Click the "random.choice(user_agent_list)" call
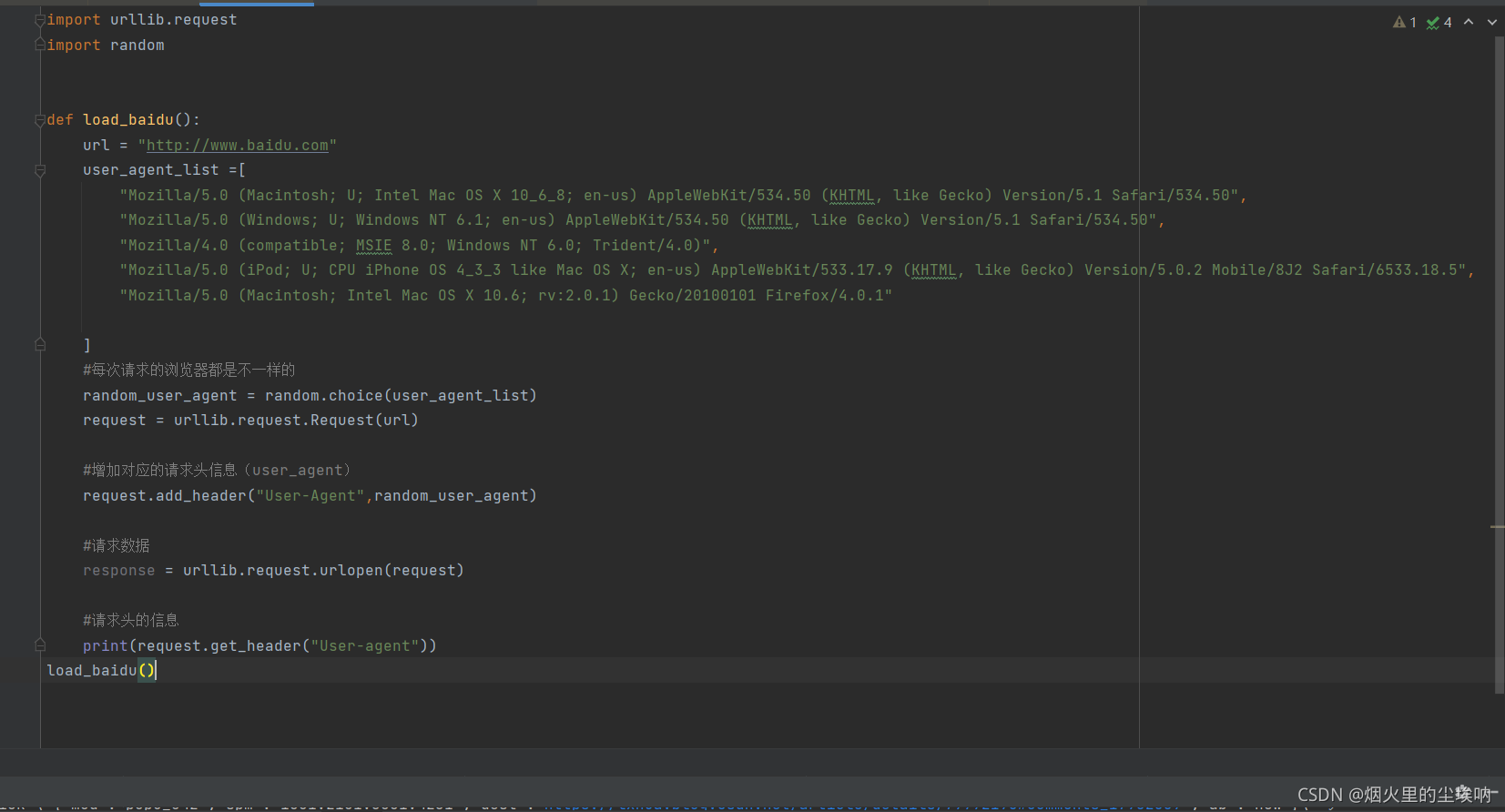 [401, 396]
